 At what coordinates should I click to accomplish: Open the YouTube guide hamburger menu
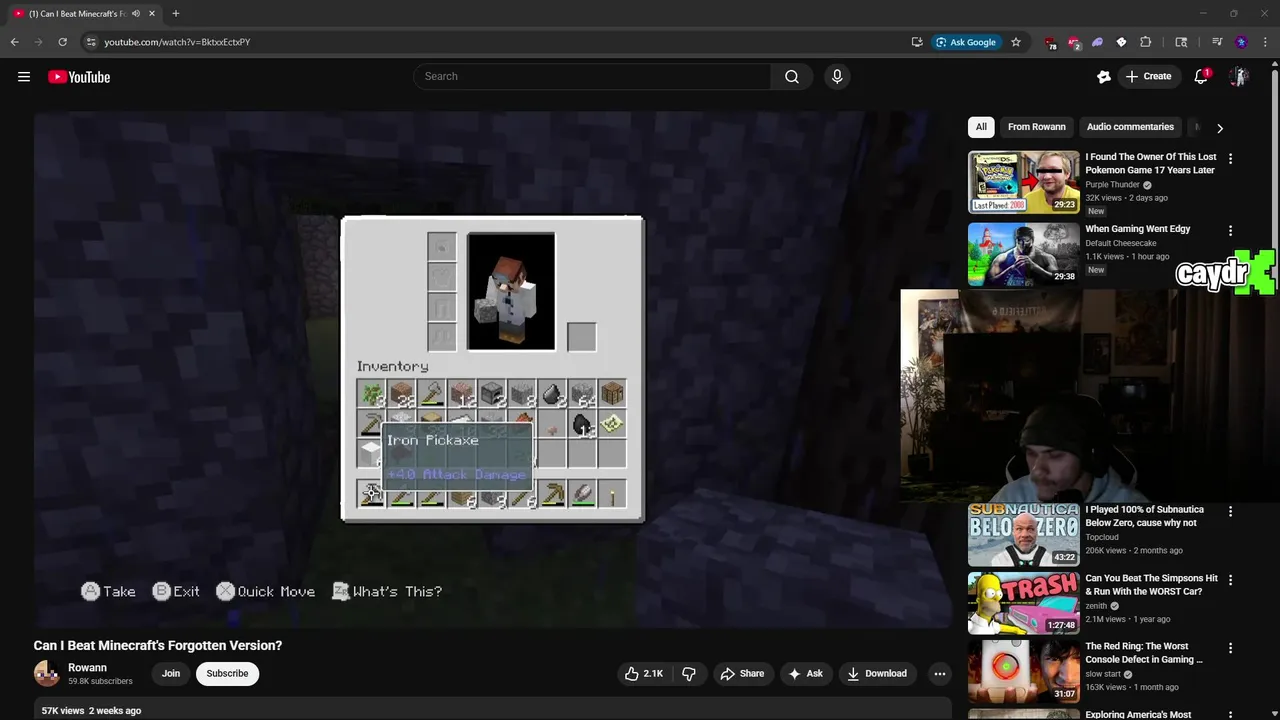point(24,77)
